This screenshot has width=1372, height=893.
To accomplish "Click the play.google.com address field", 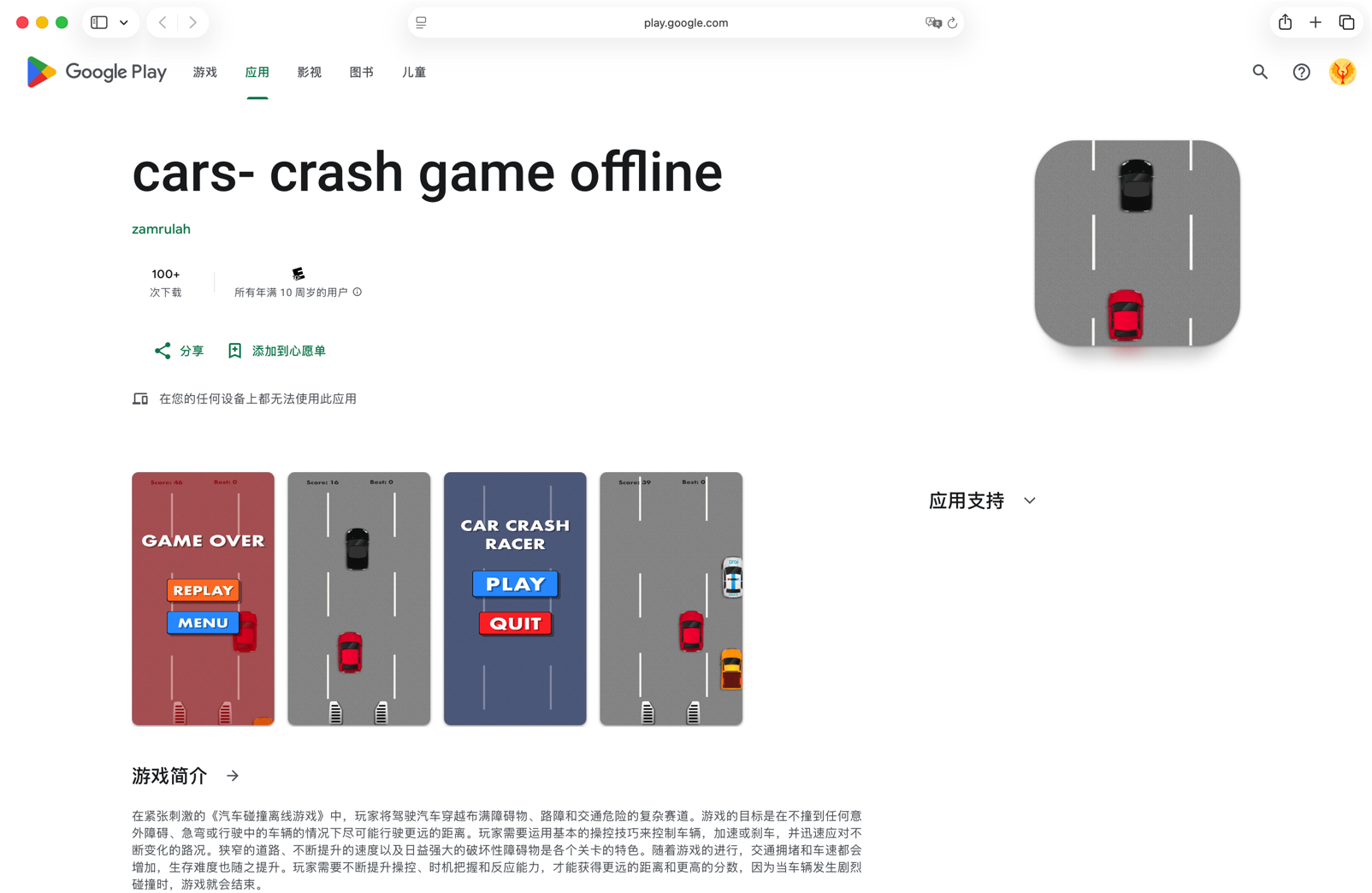I will click(685, 23).
